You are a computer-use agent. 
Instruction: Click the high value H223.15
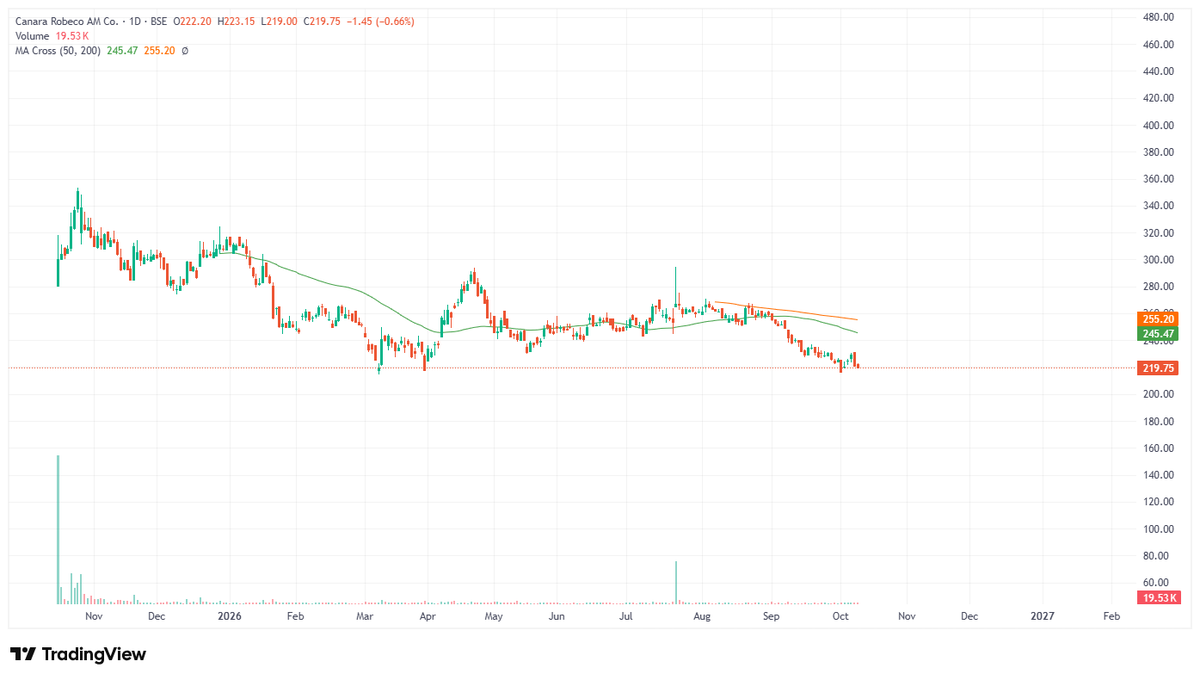pos(237,21)
